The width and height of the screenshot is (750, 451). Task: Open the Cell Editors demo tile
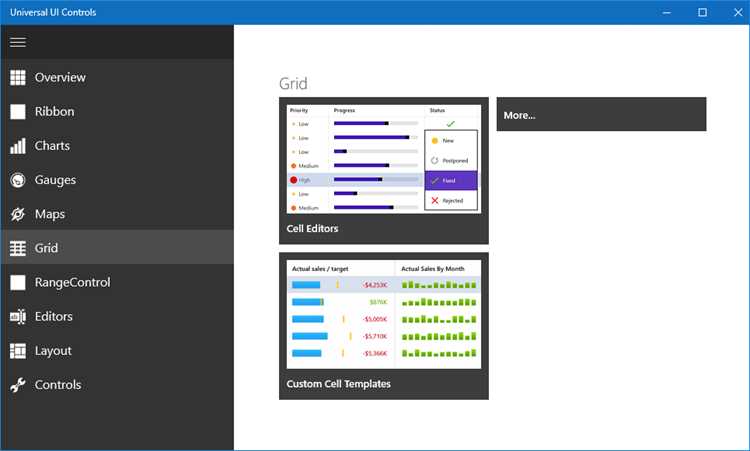coord(384,171)
